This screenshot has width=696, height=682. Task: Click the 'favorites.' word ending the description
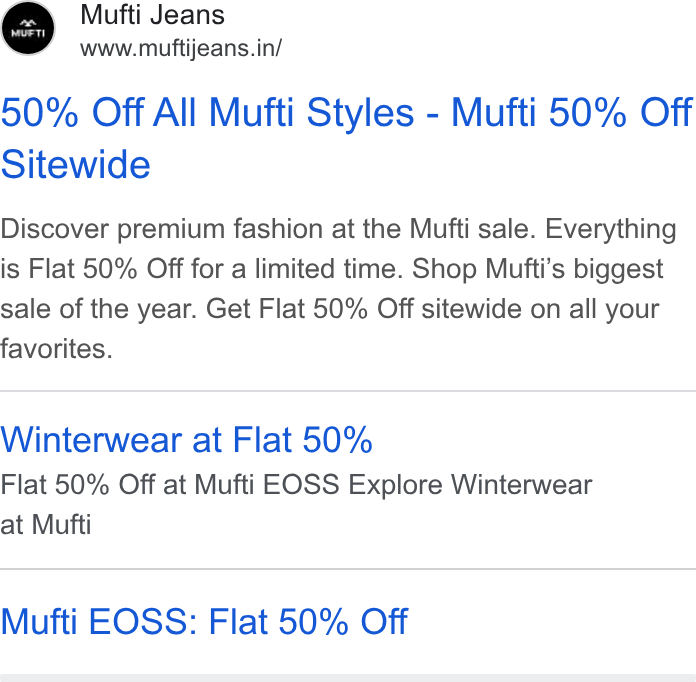click(56, 349)
